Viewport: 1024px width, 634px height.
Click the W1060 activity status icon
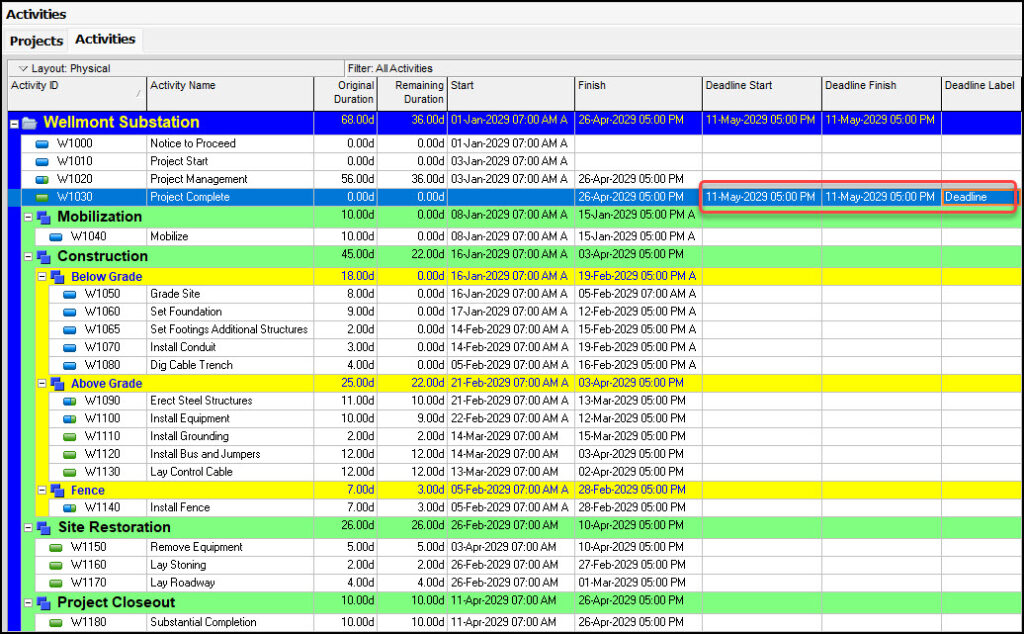[x=70, y=312]
